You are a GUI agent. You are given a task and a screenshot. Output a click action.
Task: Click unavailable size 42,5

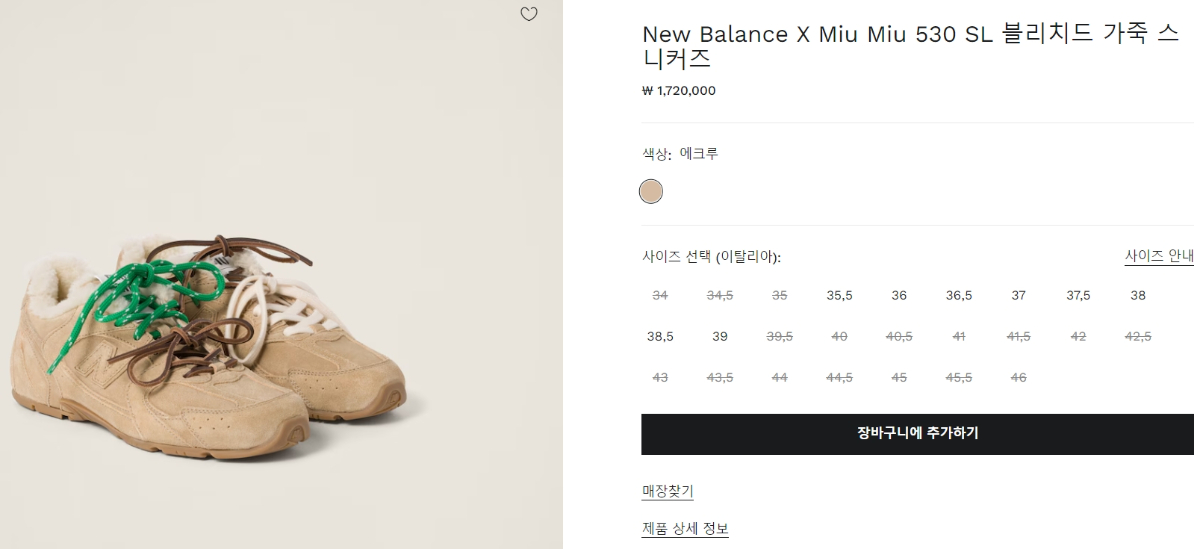click(1138, 337)
